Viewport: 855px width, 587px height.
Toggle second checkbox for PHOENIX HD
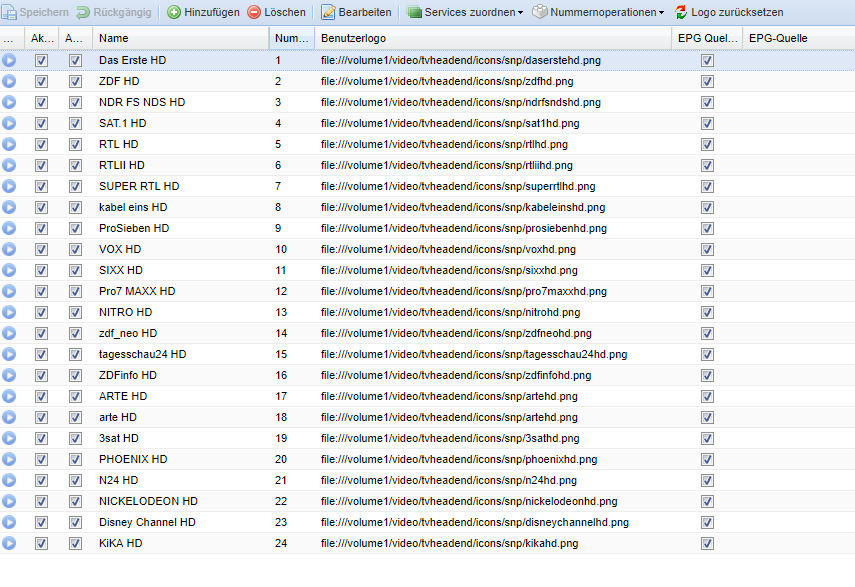click(75, 459)
